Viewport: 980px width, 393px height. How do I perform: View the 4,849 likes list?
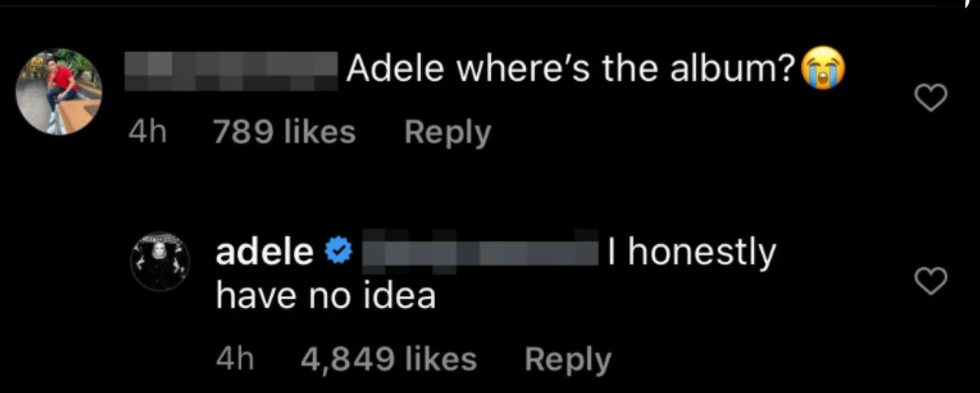click(389, 359)
